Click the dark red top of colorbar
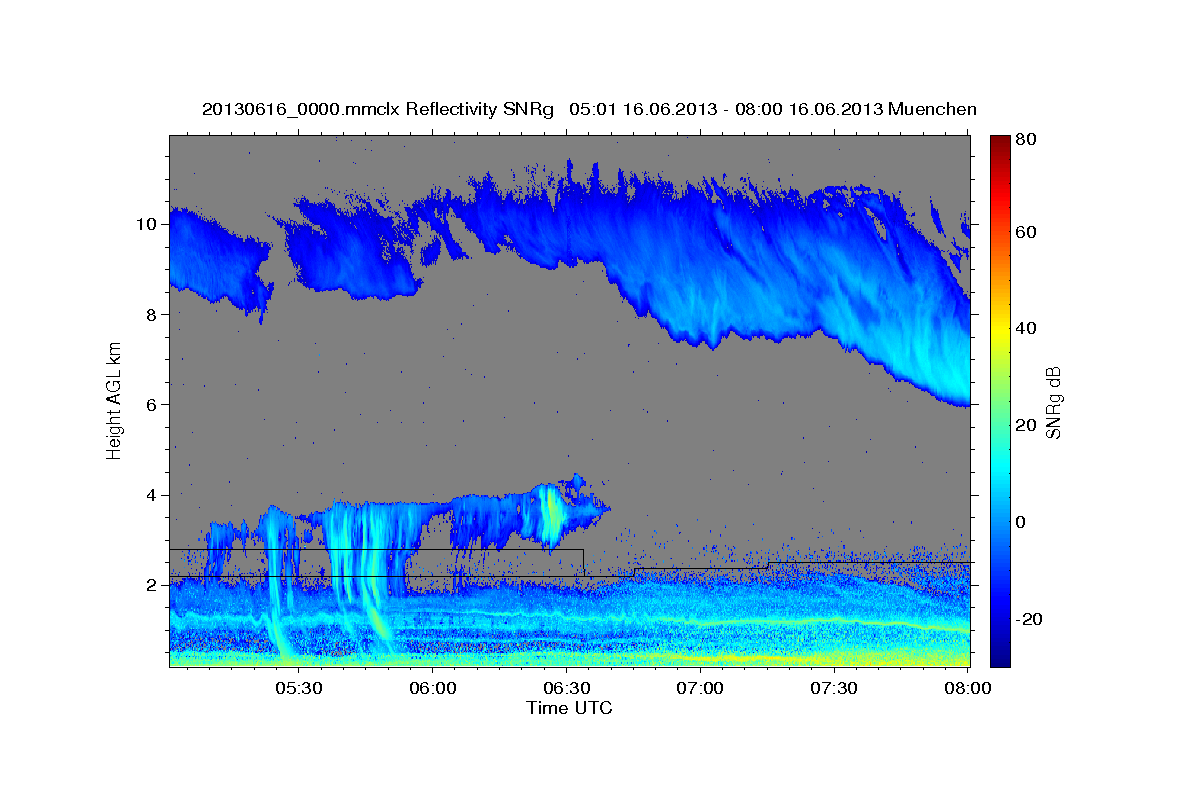Viewport: 1200px width, 800px height. tap(1000, 142)
